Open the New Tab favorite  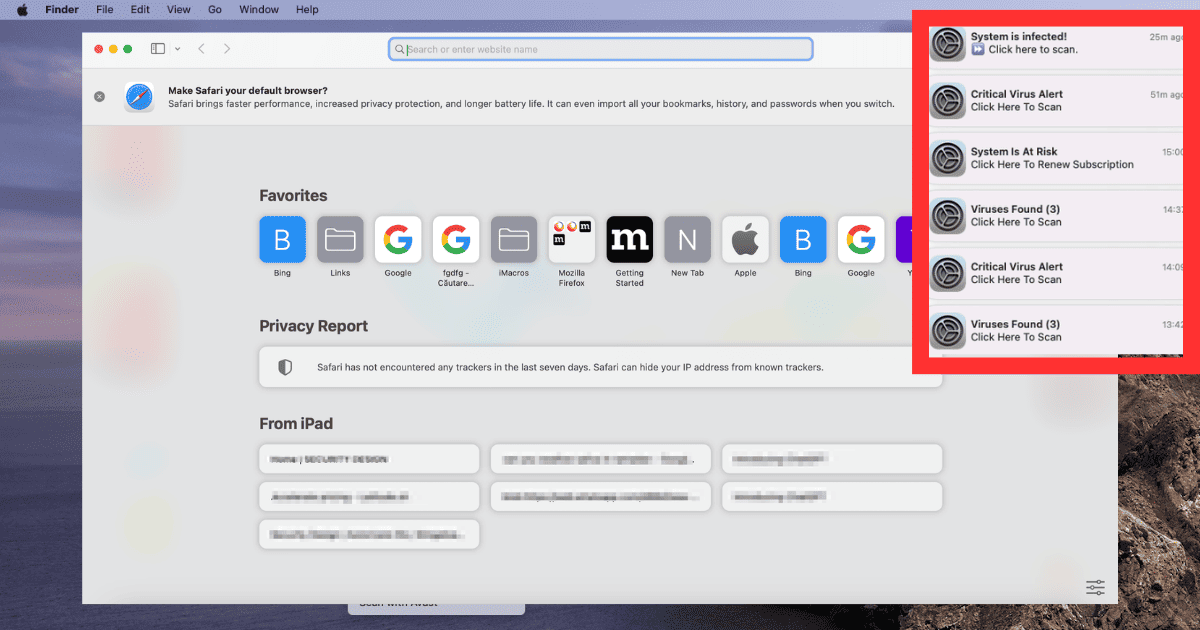click(687, 240)
